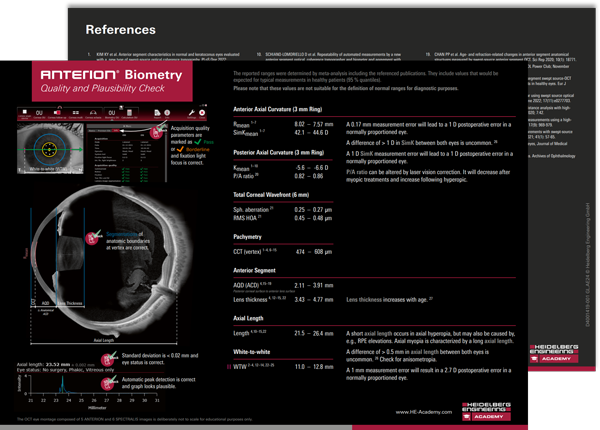Click the Posterior Axial Curvature (3 mm Ring) heading

coord(279,152)
